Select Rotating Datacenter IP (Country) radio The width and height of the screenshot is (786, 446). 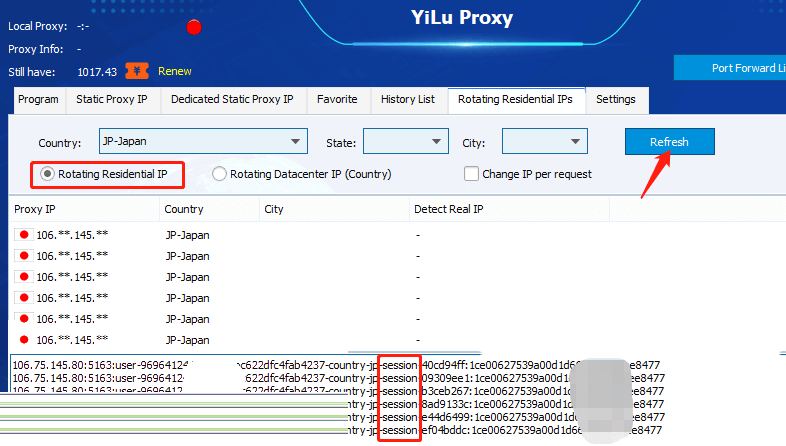coord(219,174)
